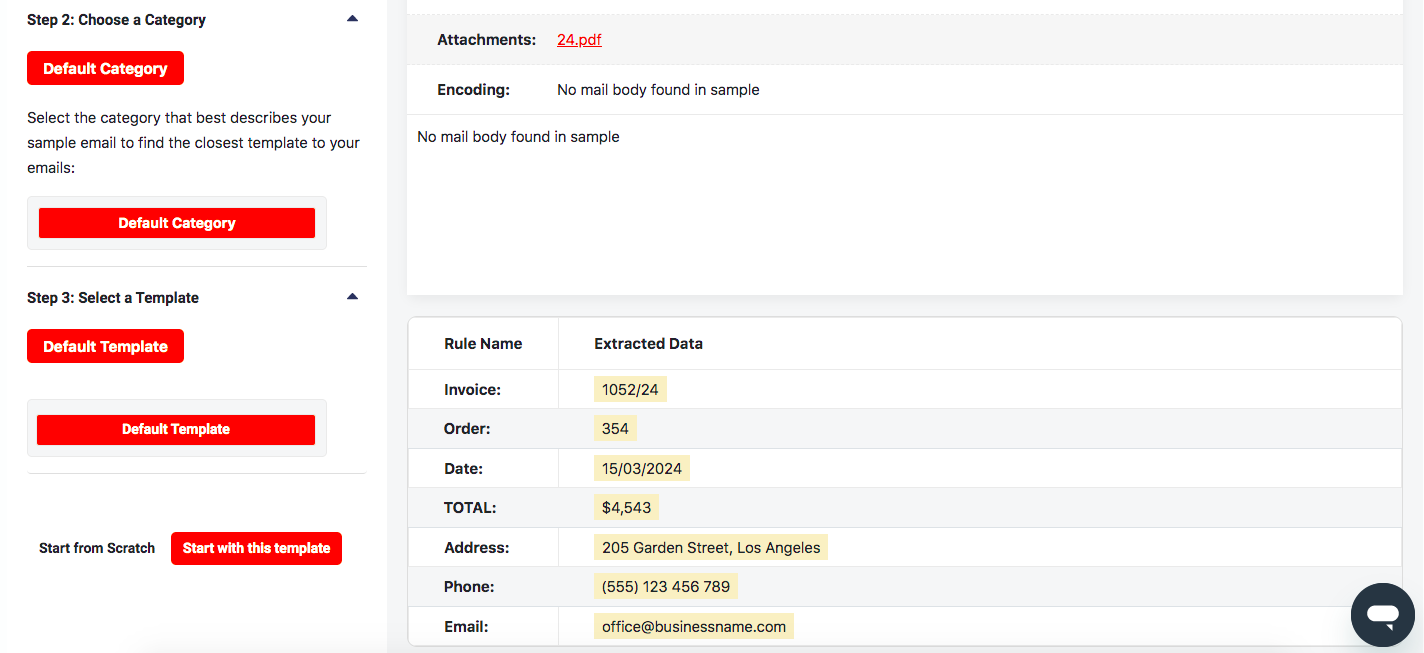Click the extracted Date 15/03/2024

coord(641,467)
